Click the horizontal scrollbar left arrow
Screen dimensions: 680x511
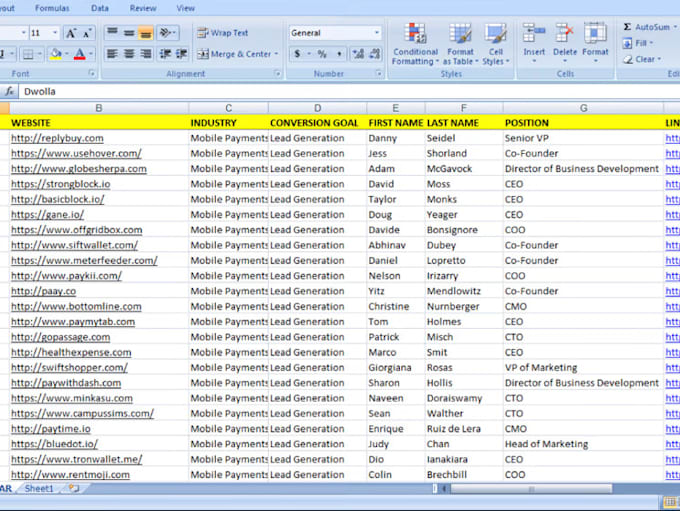pos(444,489)
